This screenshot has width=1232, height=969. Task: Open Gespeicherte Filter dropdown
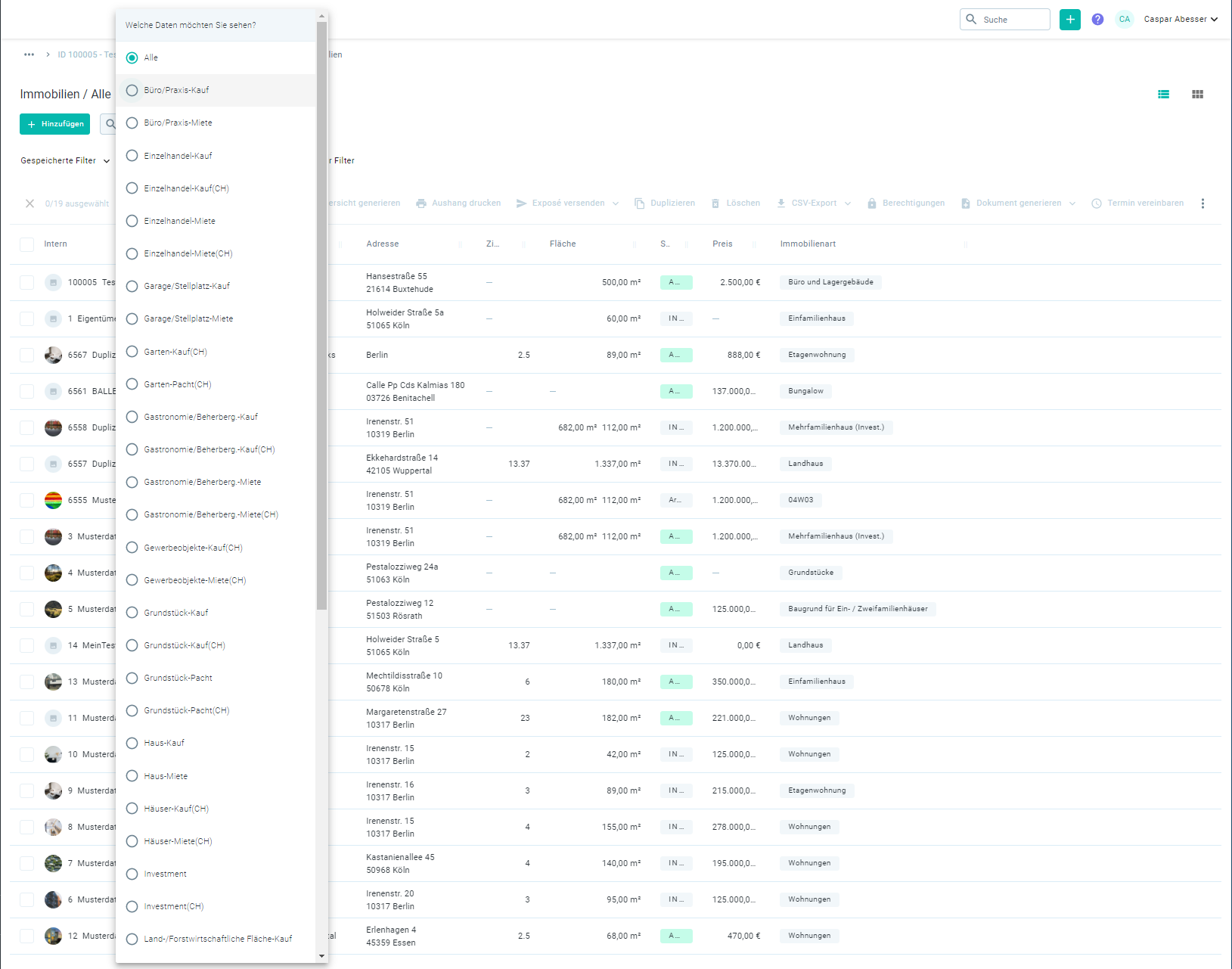click(x=65, y=160)
